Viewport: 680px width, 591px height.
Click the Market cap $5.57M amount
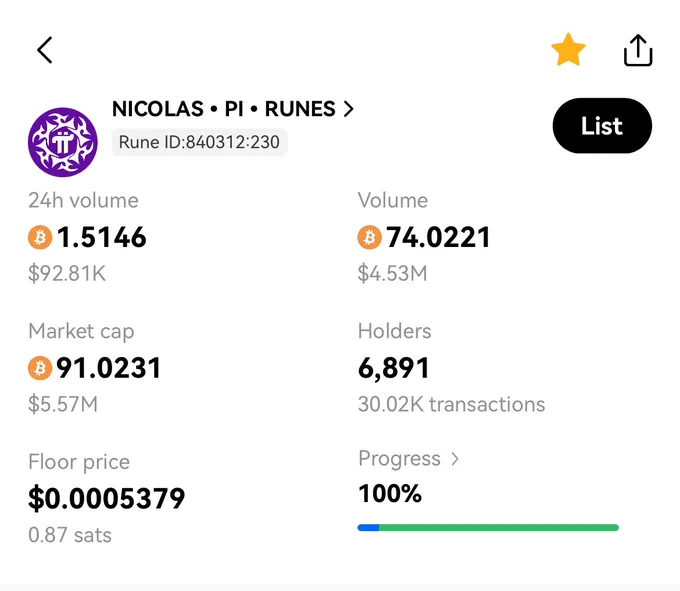63,404
